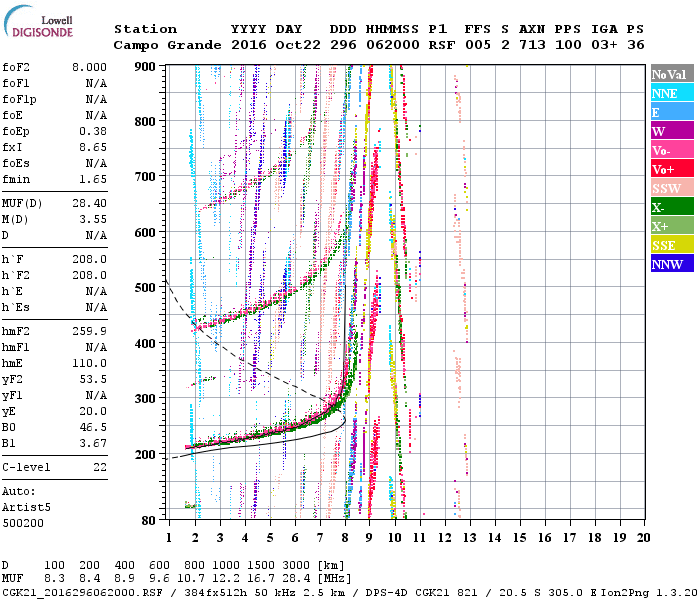Image resolution: width=700 pixels, height=600 pixels.
Task: Select the W purple legend swatch
Action: pos(672,131)
